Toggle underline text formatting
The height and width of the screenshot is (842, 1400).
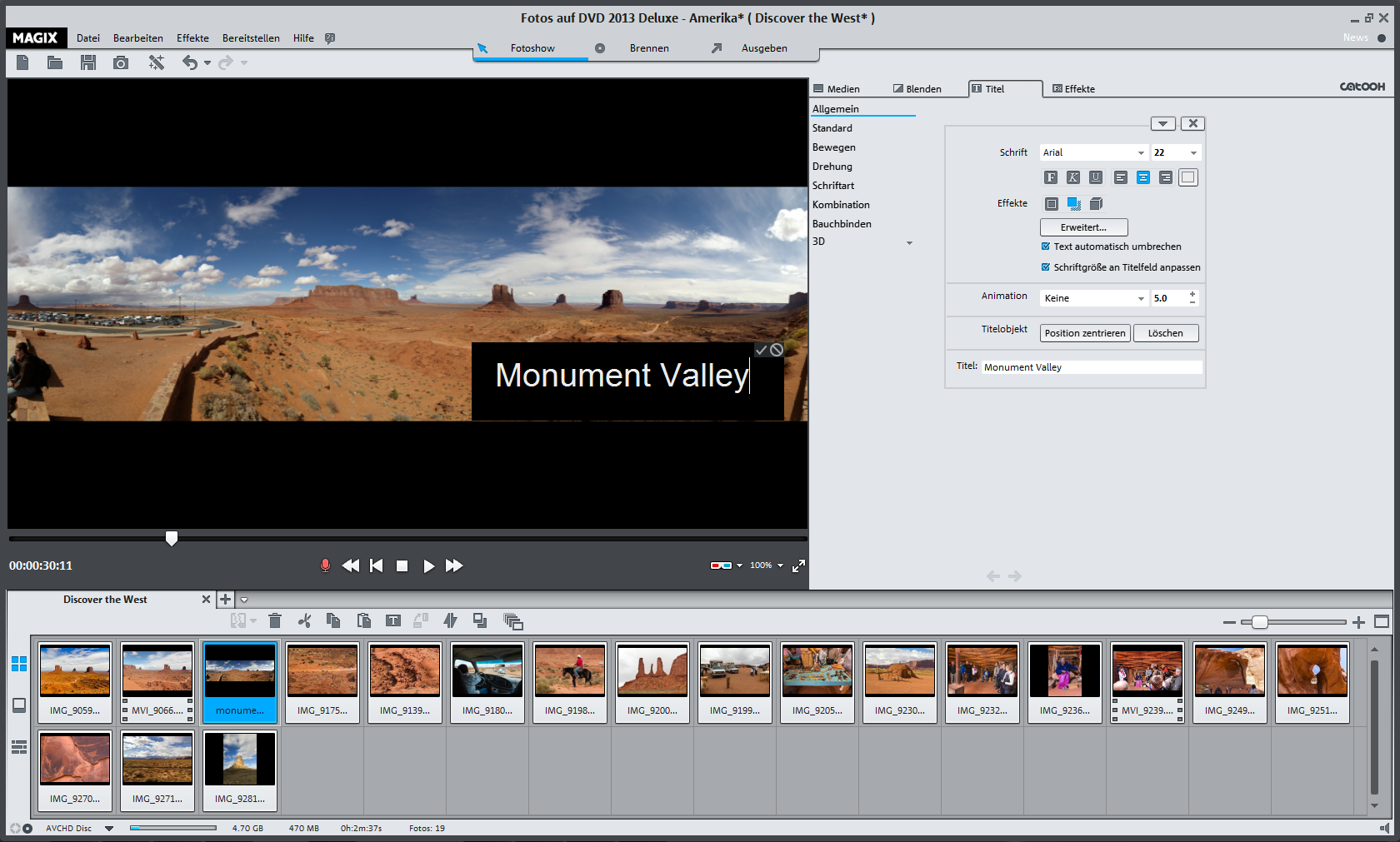(1096, 177)
